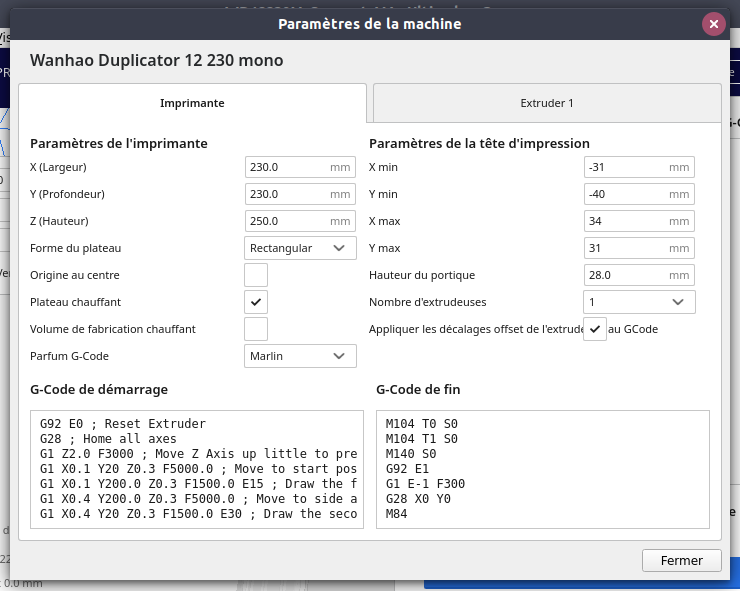Viewport: 740px width, 591px height.
Task: Click inside the G-Code de fin text area
Action: pyautogui.click(x=543, y=469)
